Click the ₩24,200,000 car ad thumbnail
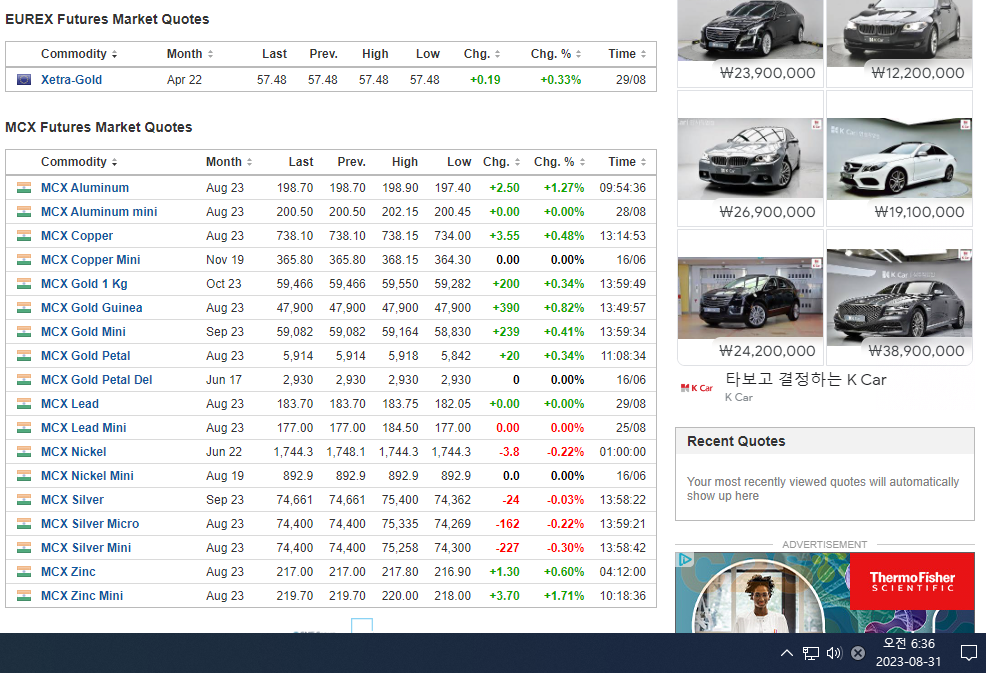 tap(750, 298)
